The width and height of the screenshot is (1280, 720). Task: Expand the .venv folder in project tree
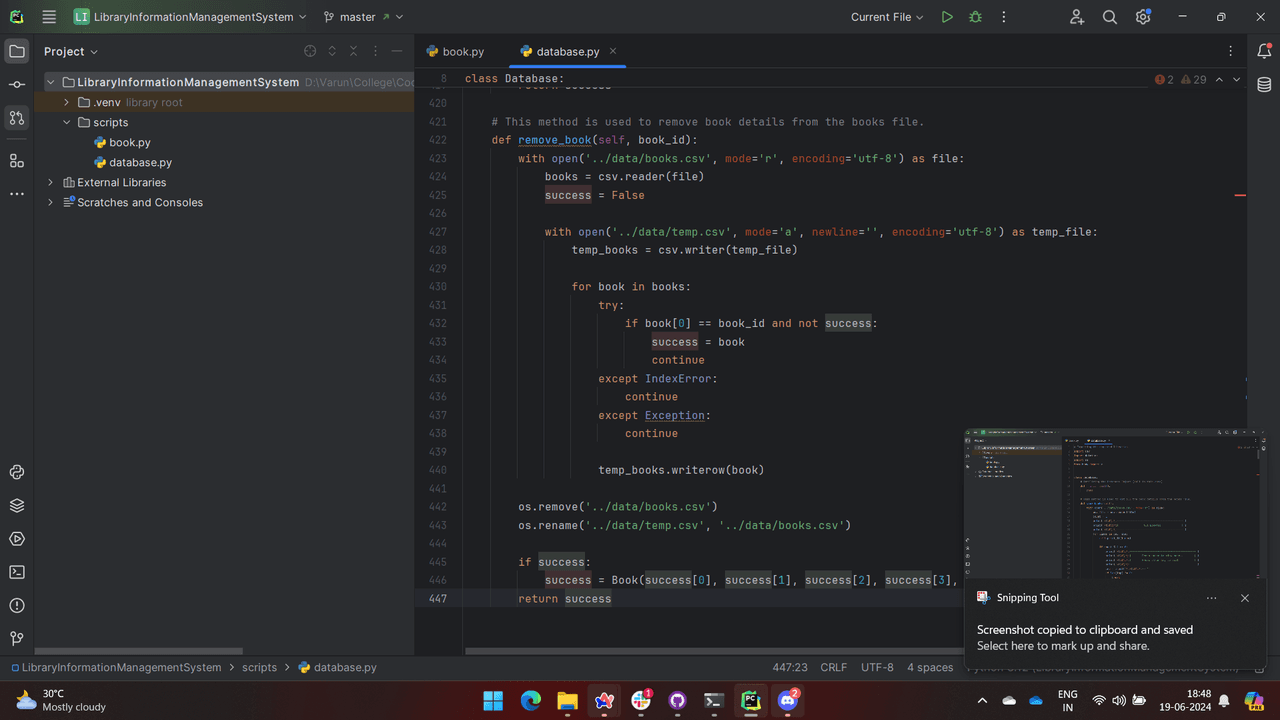click(x=67, y=102)
